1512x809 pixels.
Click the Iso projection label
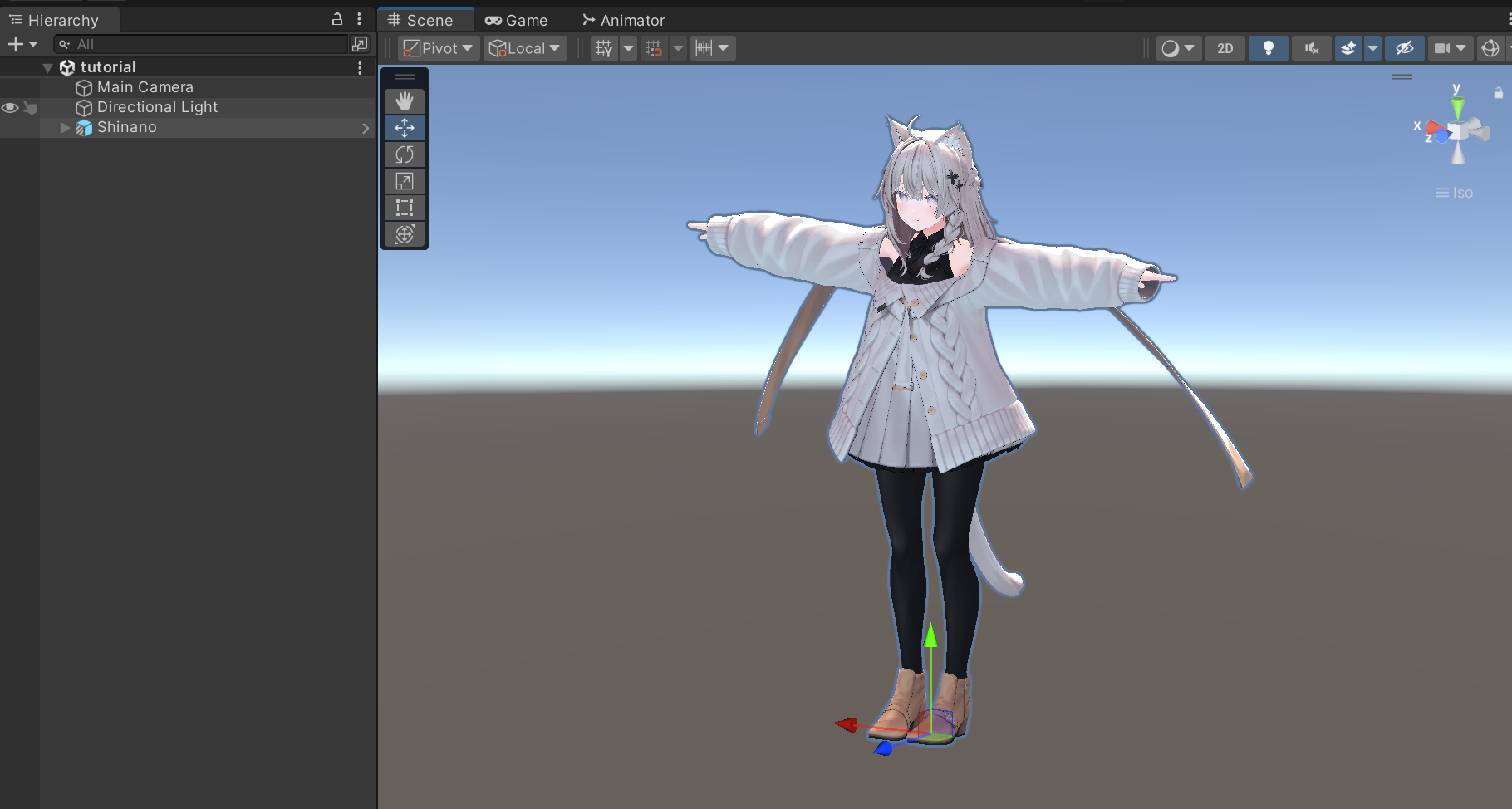point(1461,193)
